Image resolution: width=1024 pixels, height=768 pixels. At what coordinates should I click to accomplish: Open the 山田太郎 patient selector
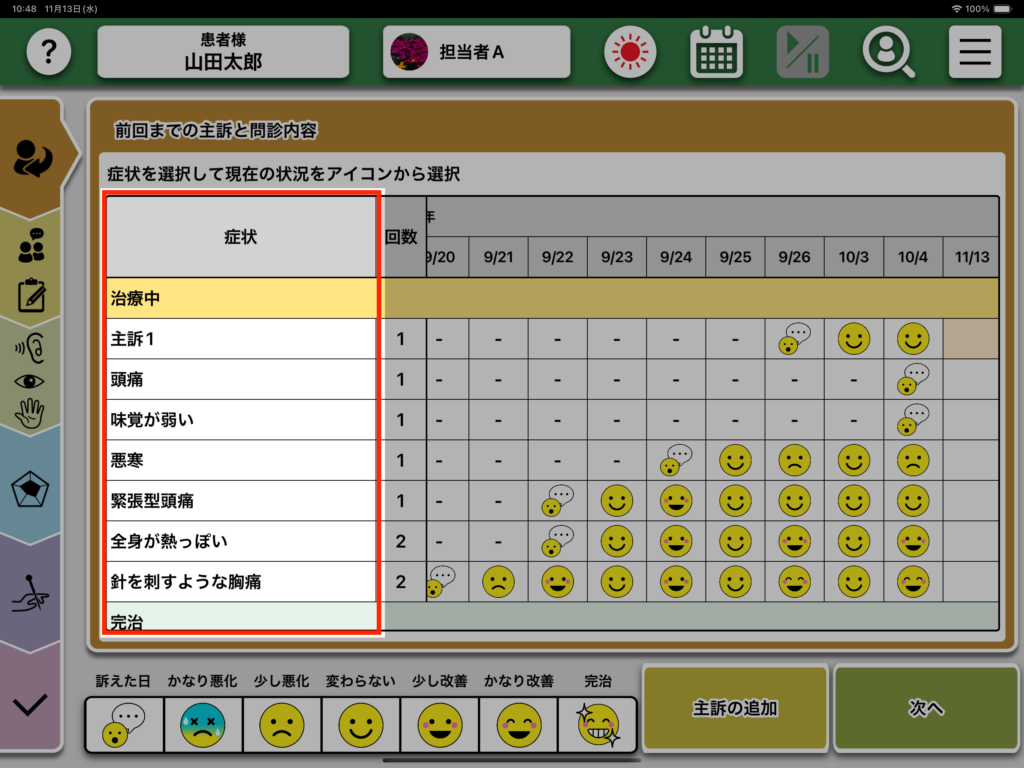(x=223, y=52)
